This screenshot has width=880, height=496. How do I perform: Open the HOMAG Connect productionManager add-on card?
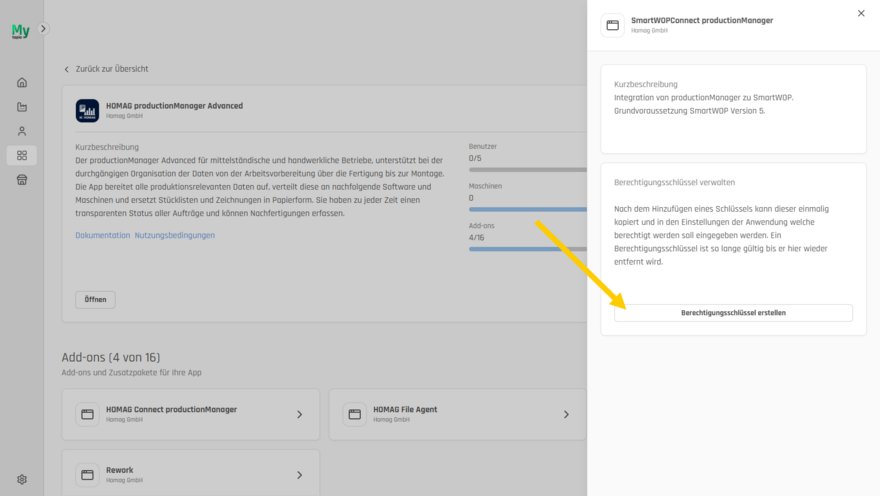(x=191, y=414)
